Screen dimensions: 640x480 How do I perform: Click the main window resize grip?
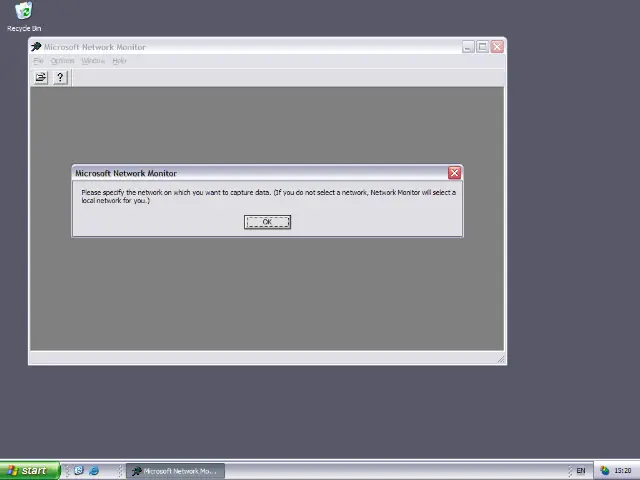501,359
